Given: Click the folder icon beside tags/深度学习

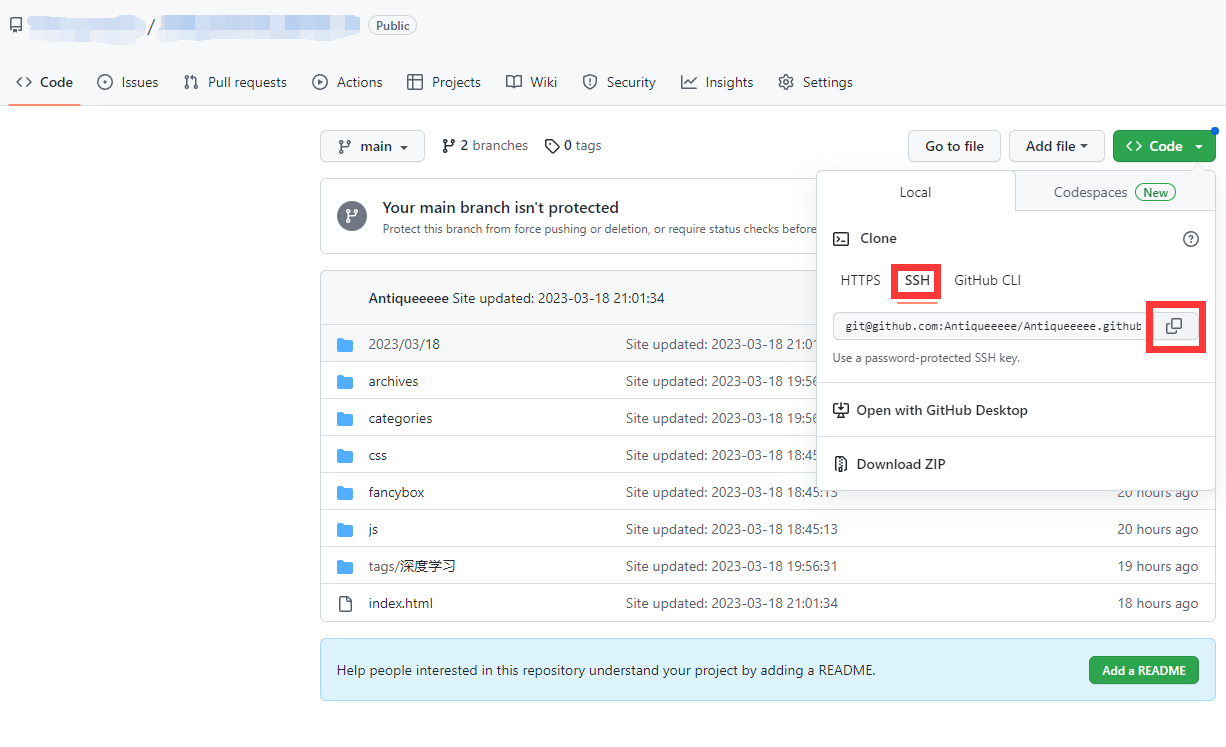Looking at the screenshot, I should tap(345, 567).
